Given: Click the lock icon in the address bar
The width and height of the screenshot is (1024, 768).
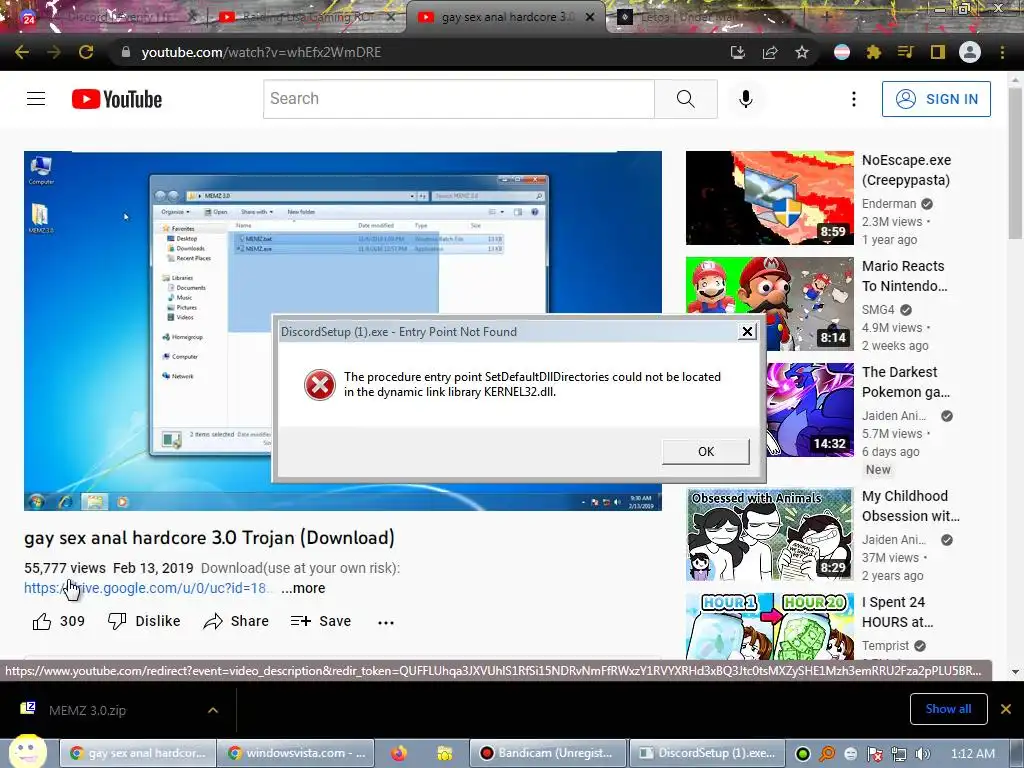Looking at the screenshot, I should coord(126,52).
